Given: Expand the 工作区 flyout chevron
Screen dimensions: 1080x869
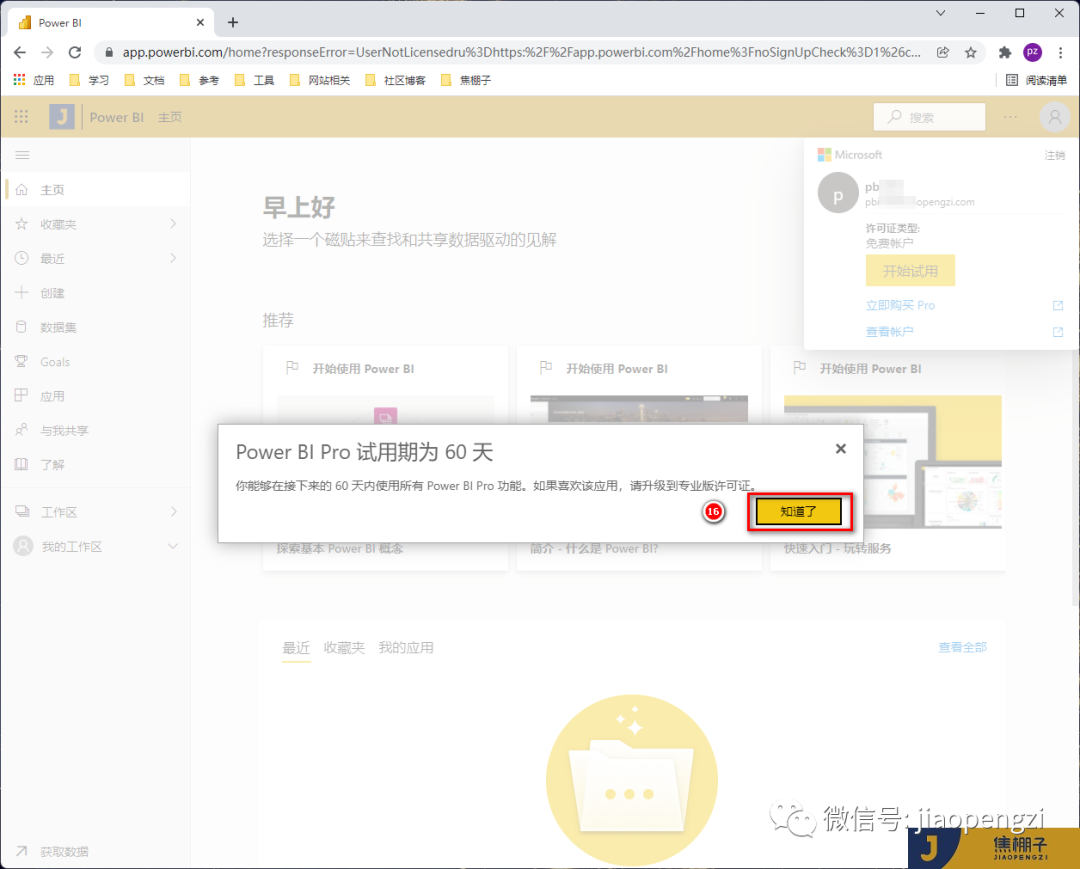Looking at the screenshot, I should 173,512.
